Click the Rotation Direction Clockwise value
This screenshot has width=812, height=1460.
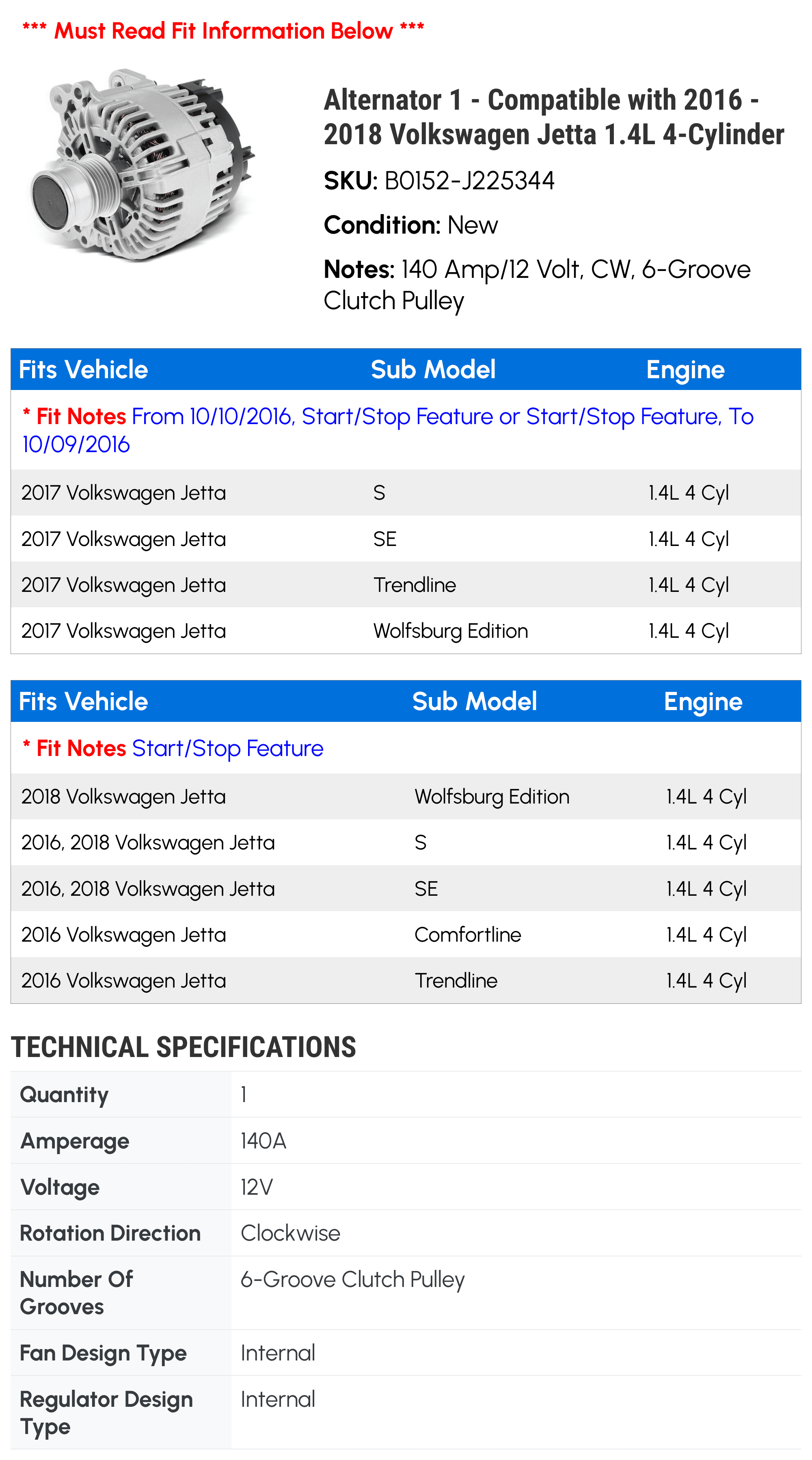[x=290, y=1233]
